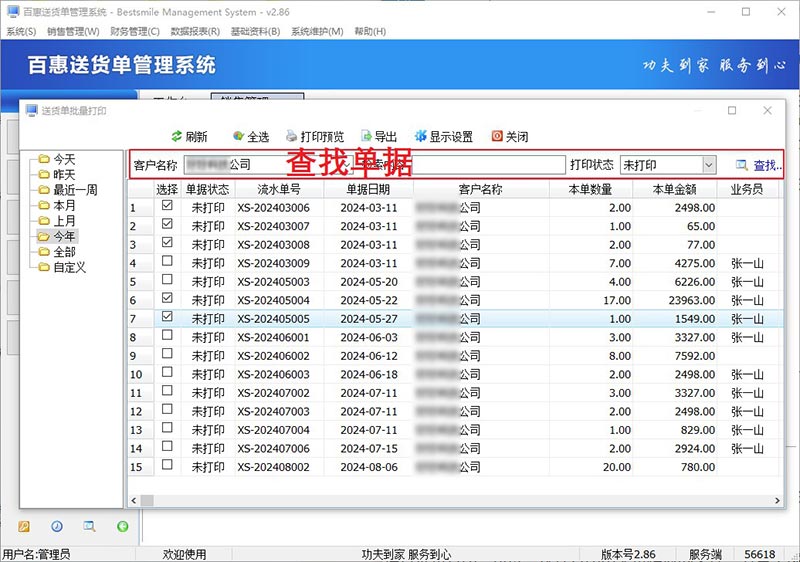Uncheck row XS-202405005 checkbox
Viewport: 800px width, 562px height.
(x=167, y=316)
